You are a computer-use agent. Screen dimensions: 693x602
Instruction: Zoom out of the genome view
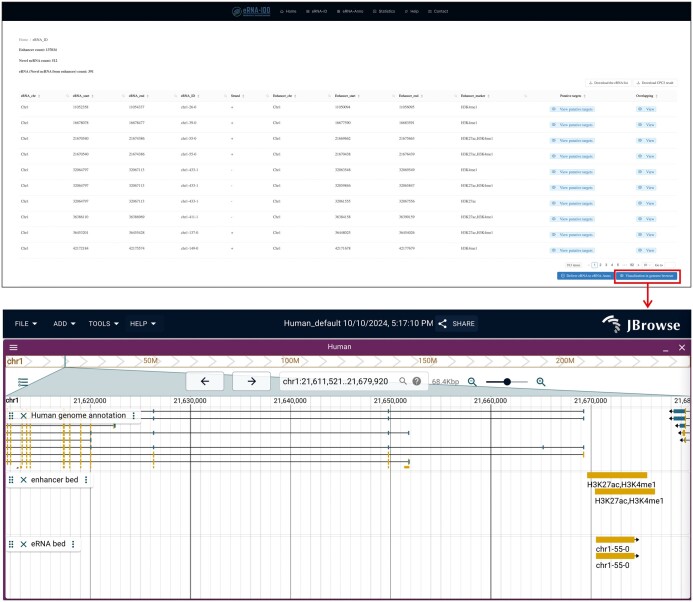pos(472,381)
